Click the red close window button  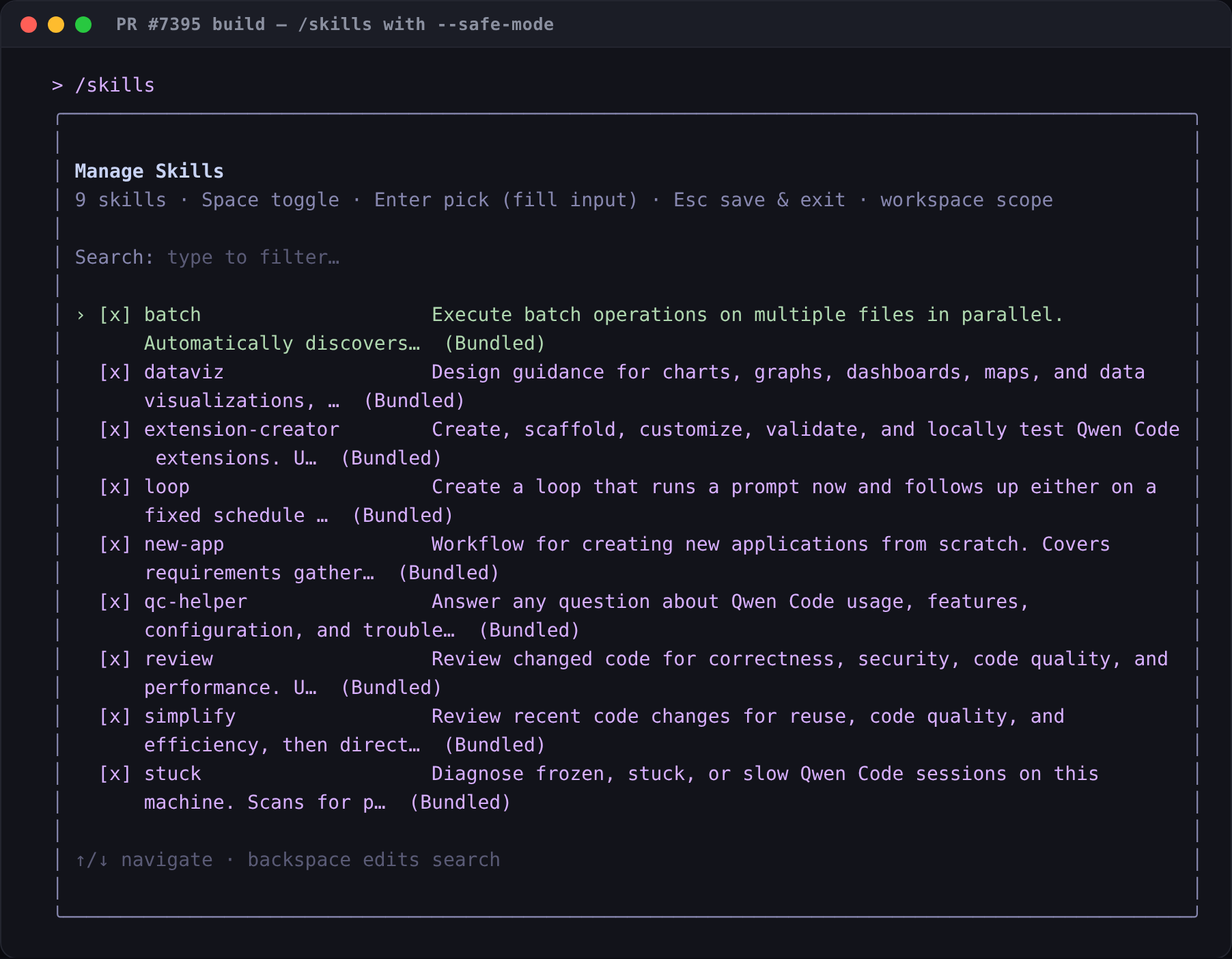tap(29, 25)
